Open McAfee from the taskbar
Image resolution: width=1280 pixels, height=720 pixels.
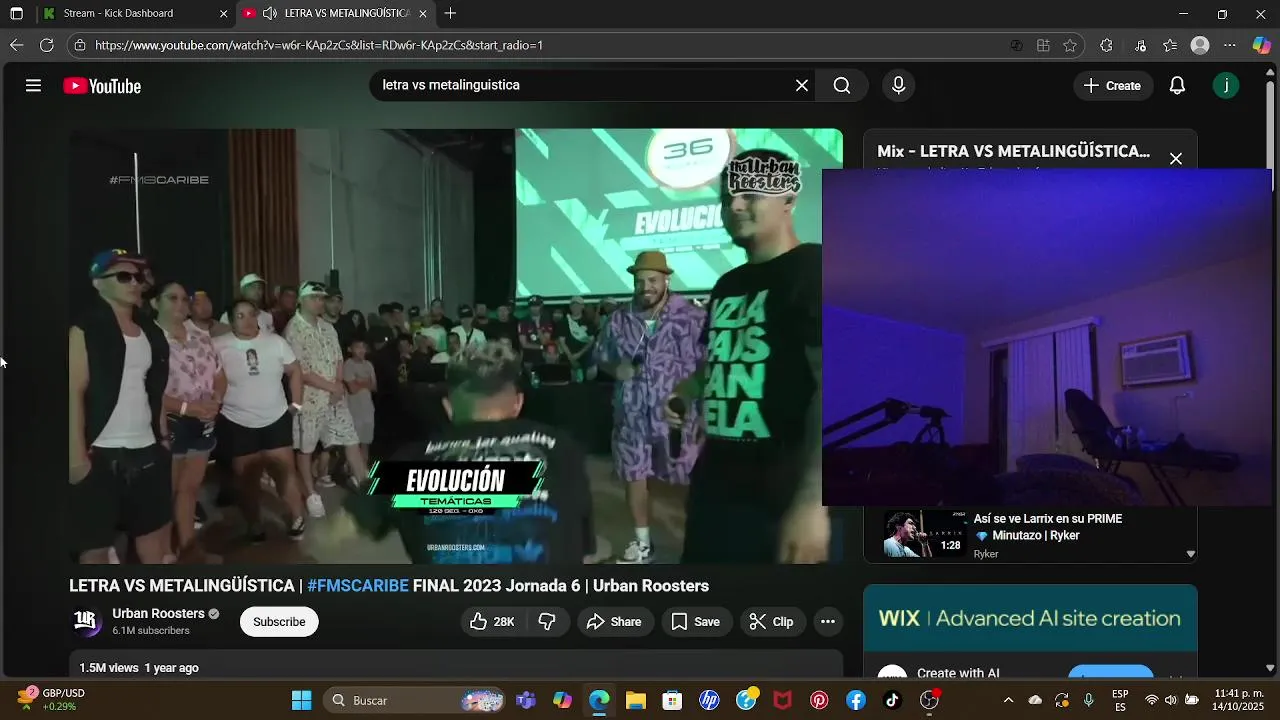[782, 700]
